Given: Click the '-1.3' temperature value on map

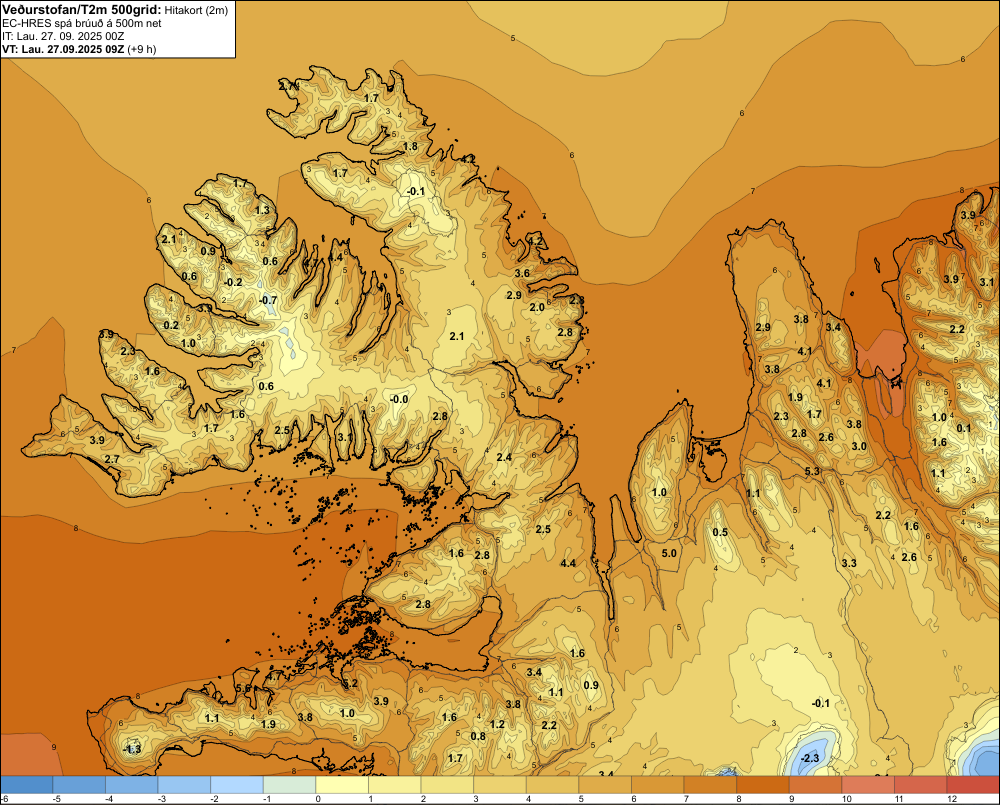Looking at the screenshot, I should click(x=131, y=749).
